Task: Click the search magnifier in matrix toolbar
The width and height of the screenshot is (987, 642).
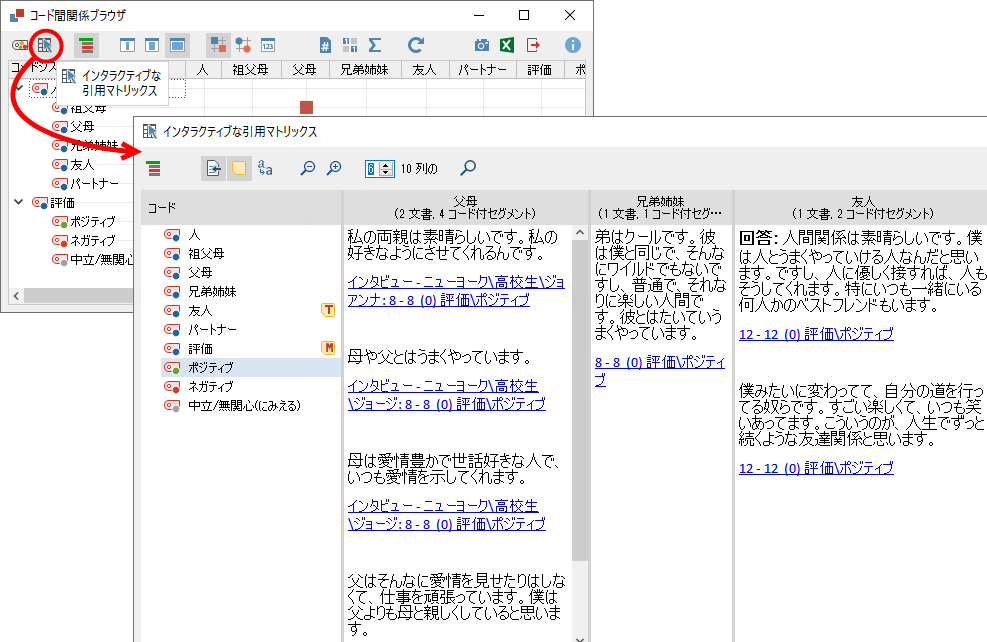Action: click(468, 168)
